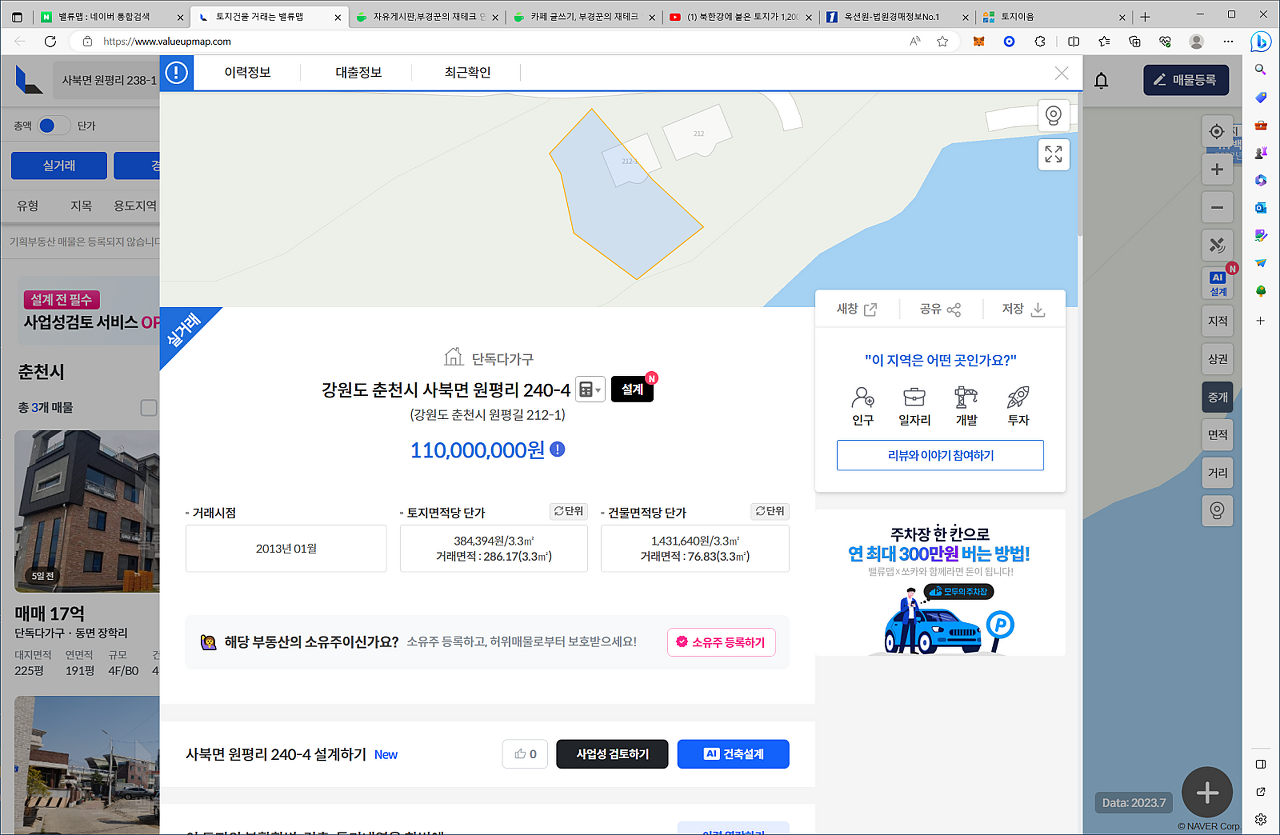This screenshot has width=1280, height=835.
Task: Switch to 최근확인 tab
Action: pyautogui.click(x=467, y=73)
